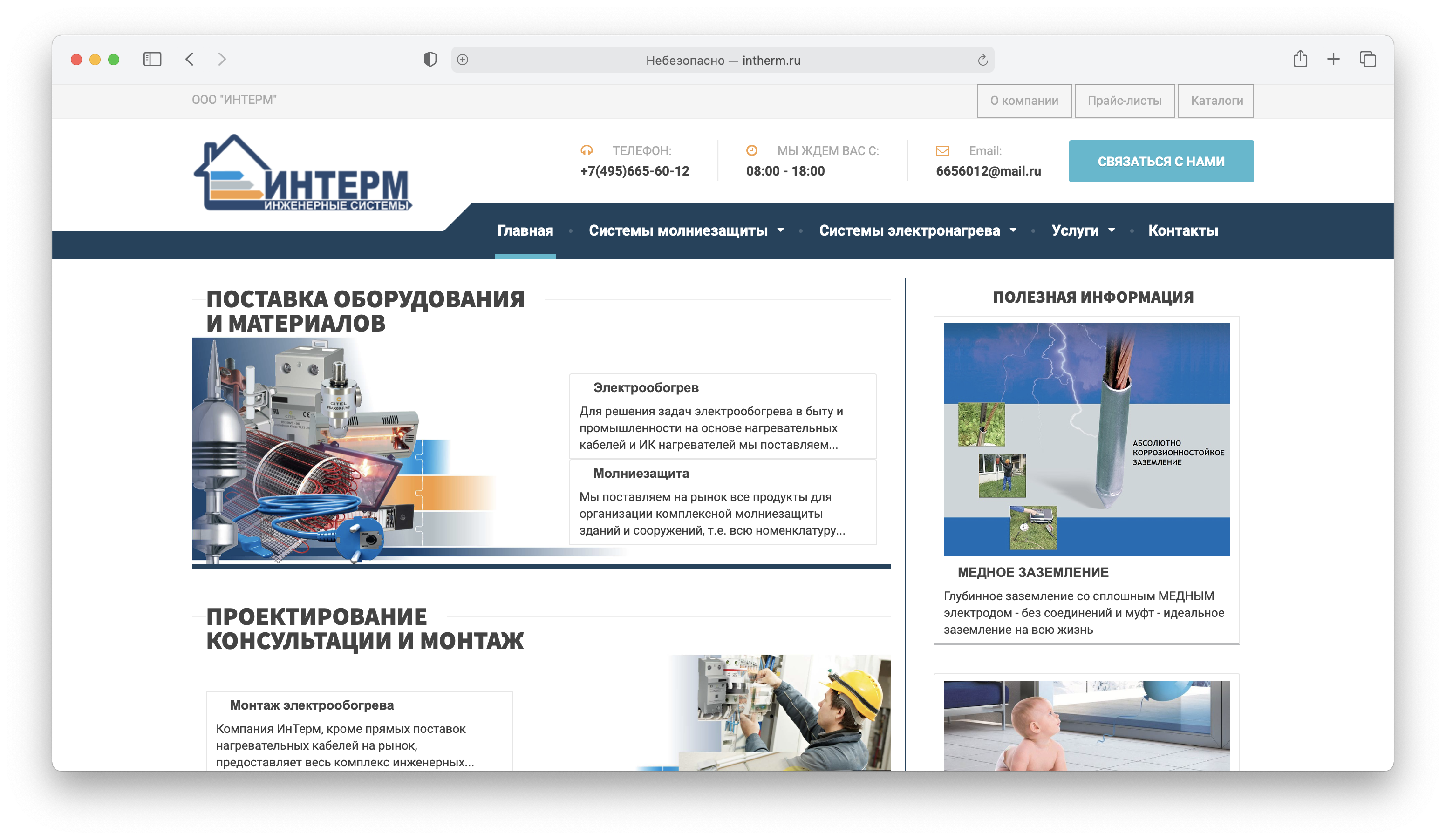
Task: Click the СВЯЗАТЬСЯ С НАМИ button
Action: tap(1161, 161)
